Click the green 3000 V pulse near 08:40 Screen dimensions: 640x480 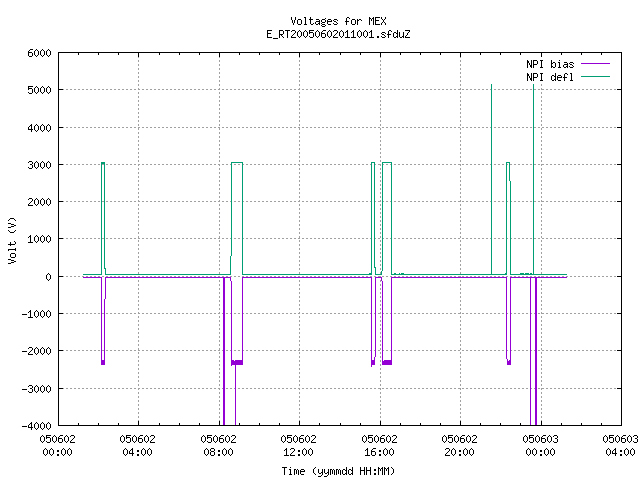(237, 218)
